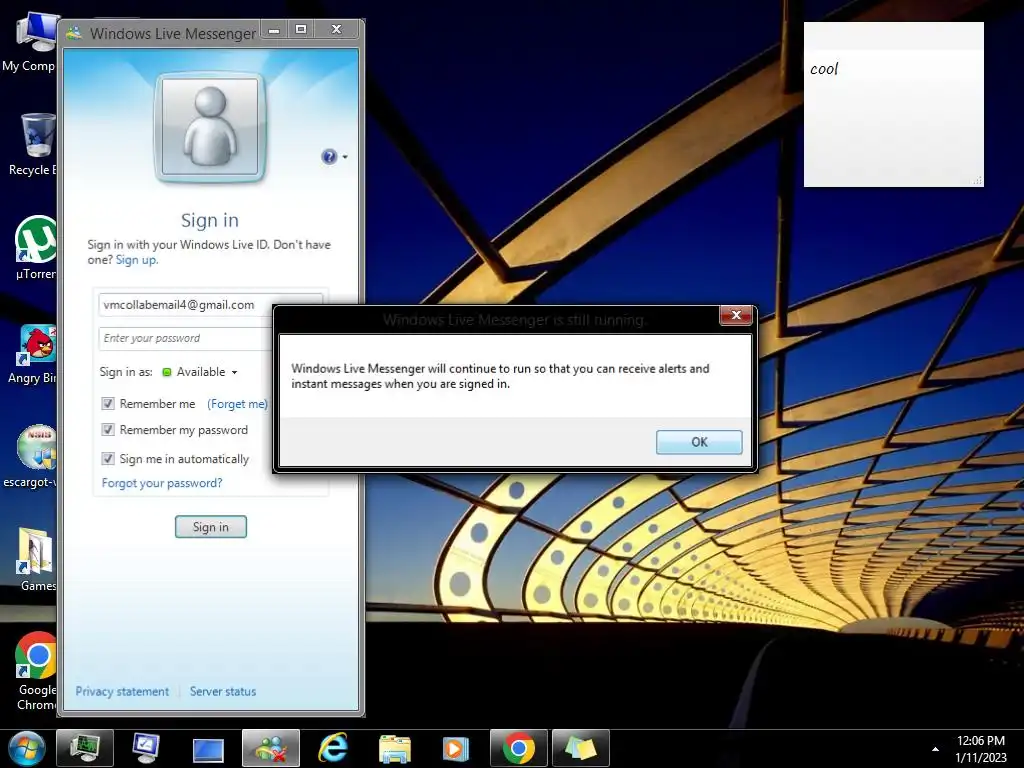Click the Forget me link
Viewport: 1024px width, 768px height.
tap(237, 404)
